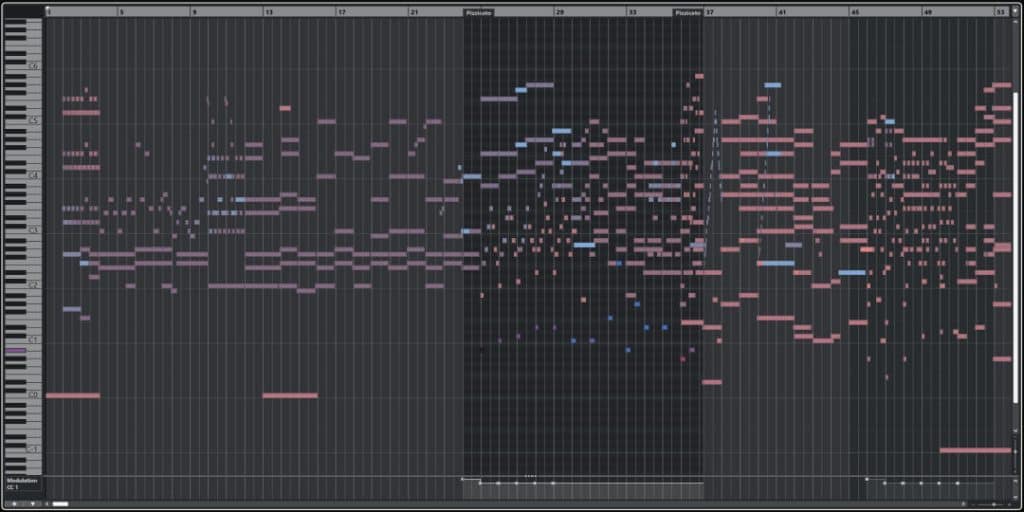Select the long C0 note at bar 13
Screen dimensions: 1024x512
coord(290,396)
